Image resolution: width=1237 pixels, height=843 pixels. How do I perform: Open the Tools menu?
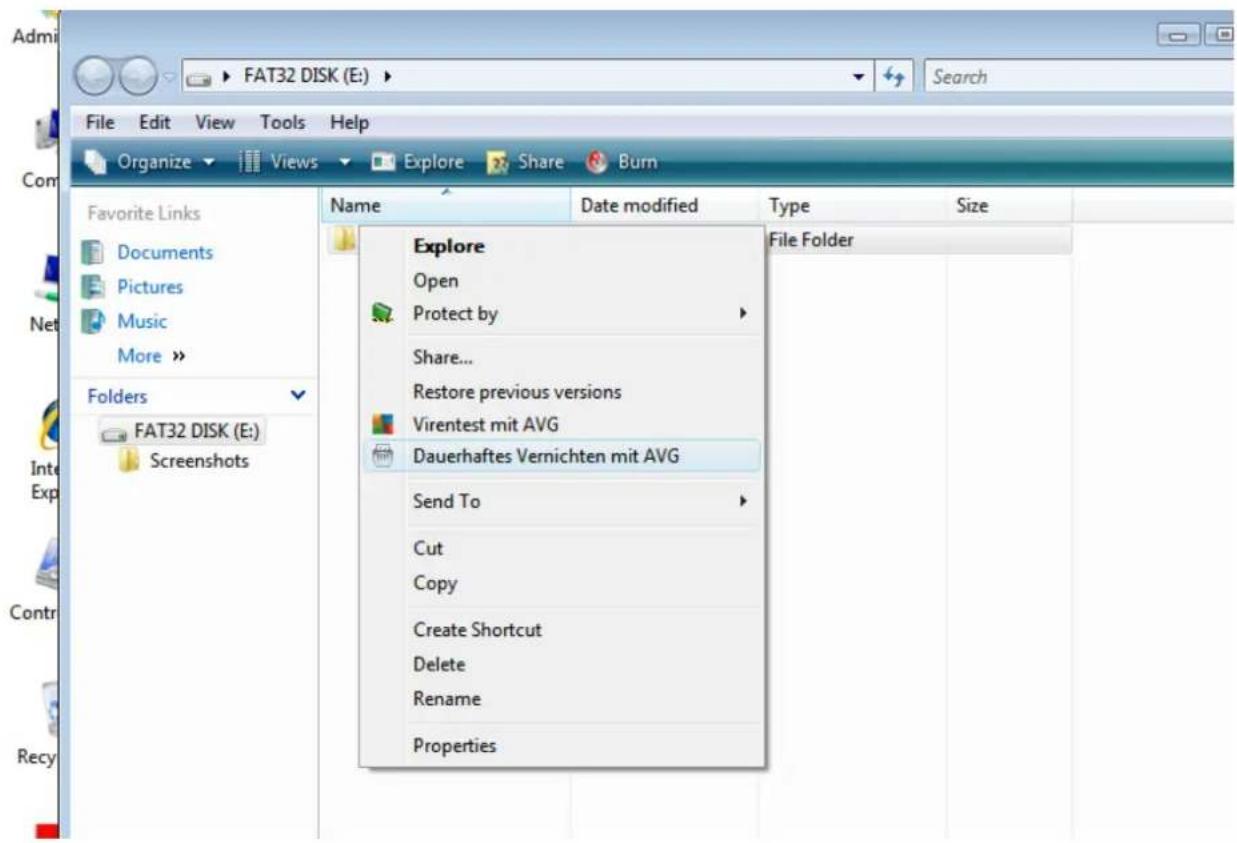point(283,123)
